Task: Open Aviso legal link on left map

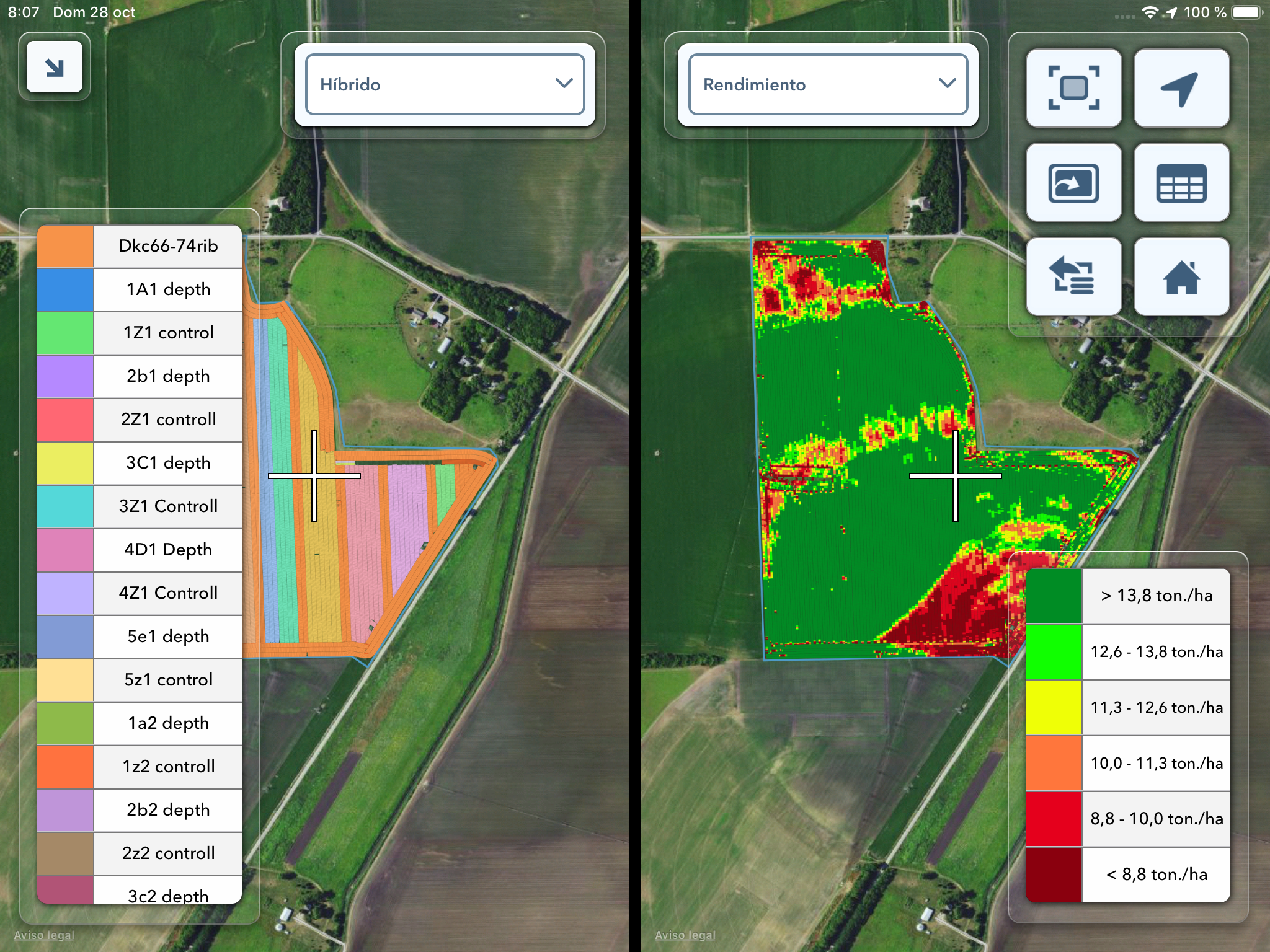Action: click(44, 935)
